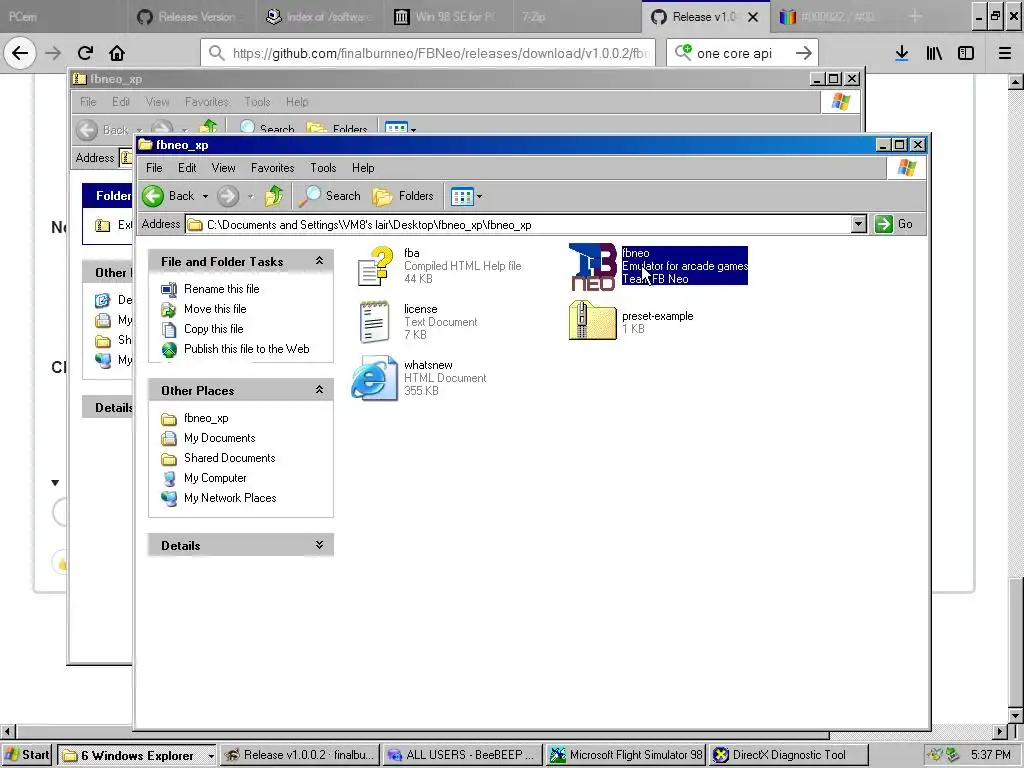The height and width of the screenshot is (768, 1024).
Task: Go to fbneo_xp in Other Places
Action: click(x=206, y=418)
